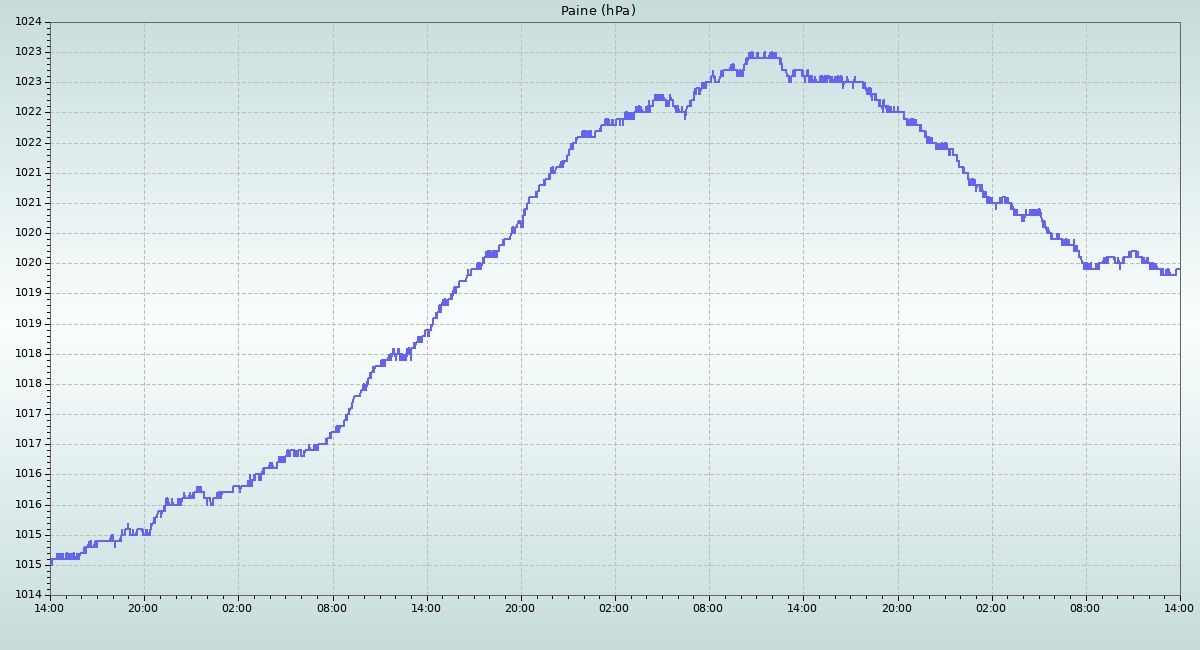Image resolution: width=1200 pixels, height=650 pixels.
Task: Click the first 08:00 x-axis label
Action: (x=332, y=608)
